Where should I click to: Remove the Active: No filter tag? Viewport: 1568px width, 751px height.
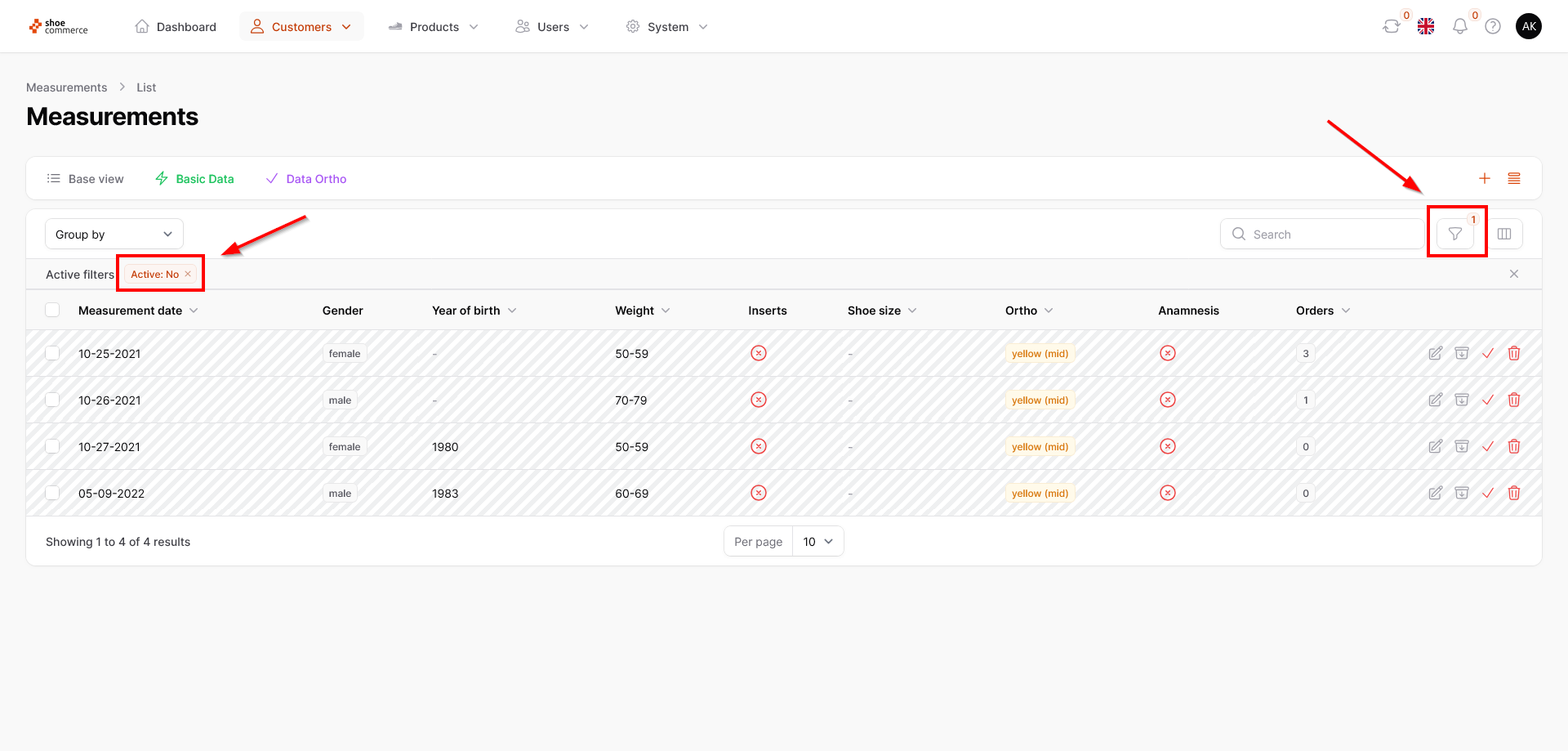[188, 274]
